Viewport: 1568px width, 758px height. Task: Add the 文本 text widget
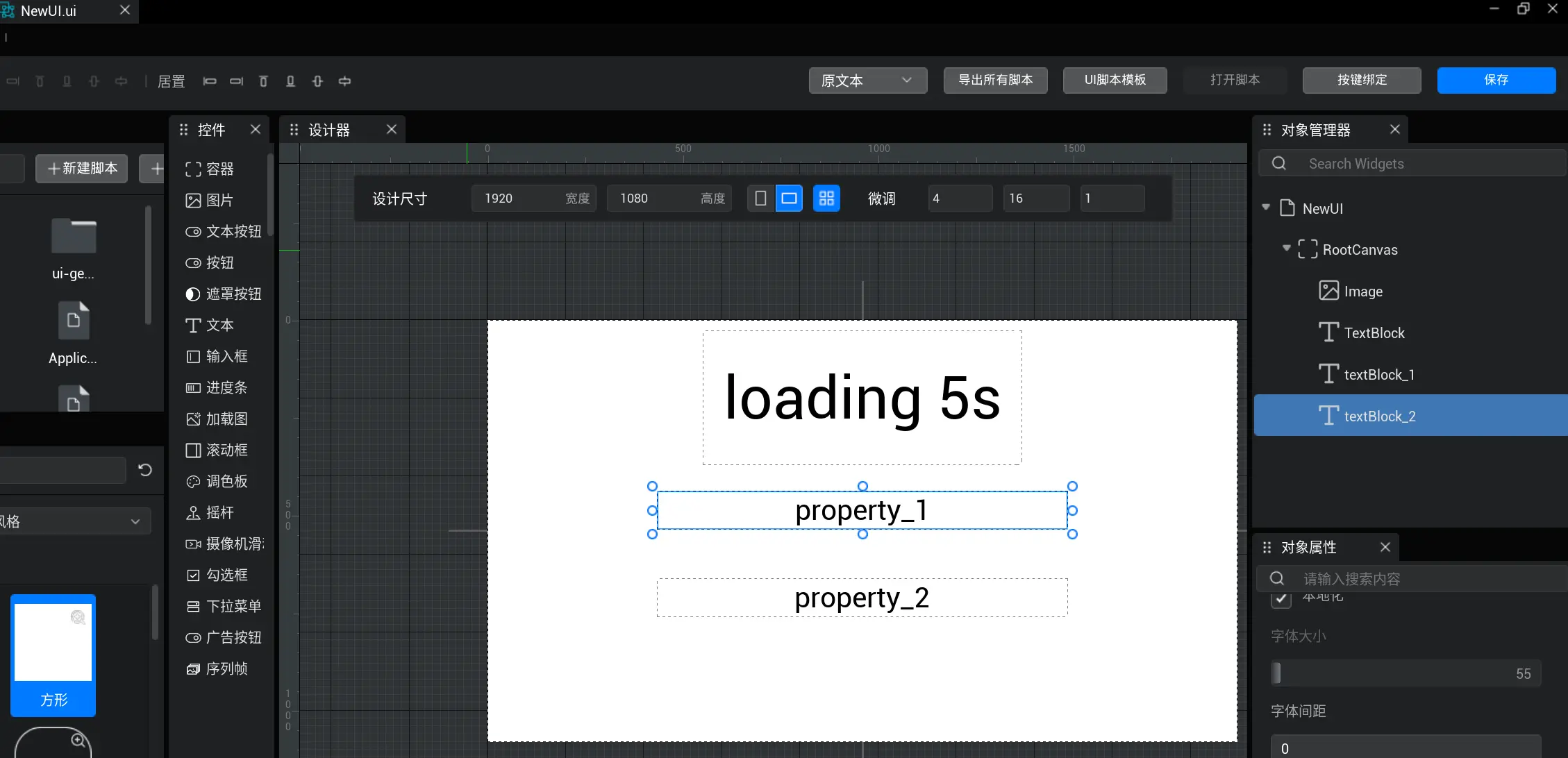point(210,326)
